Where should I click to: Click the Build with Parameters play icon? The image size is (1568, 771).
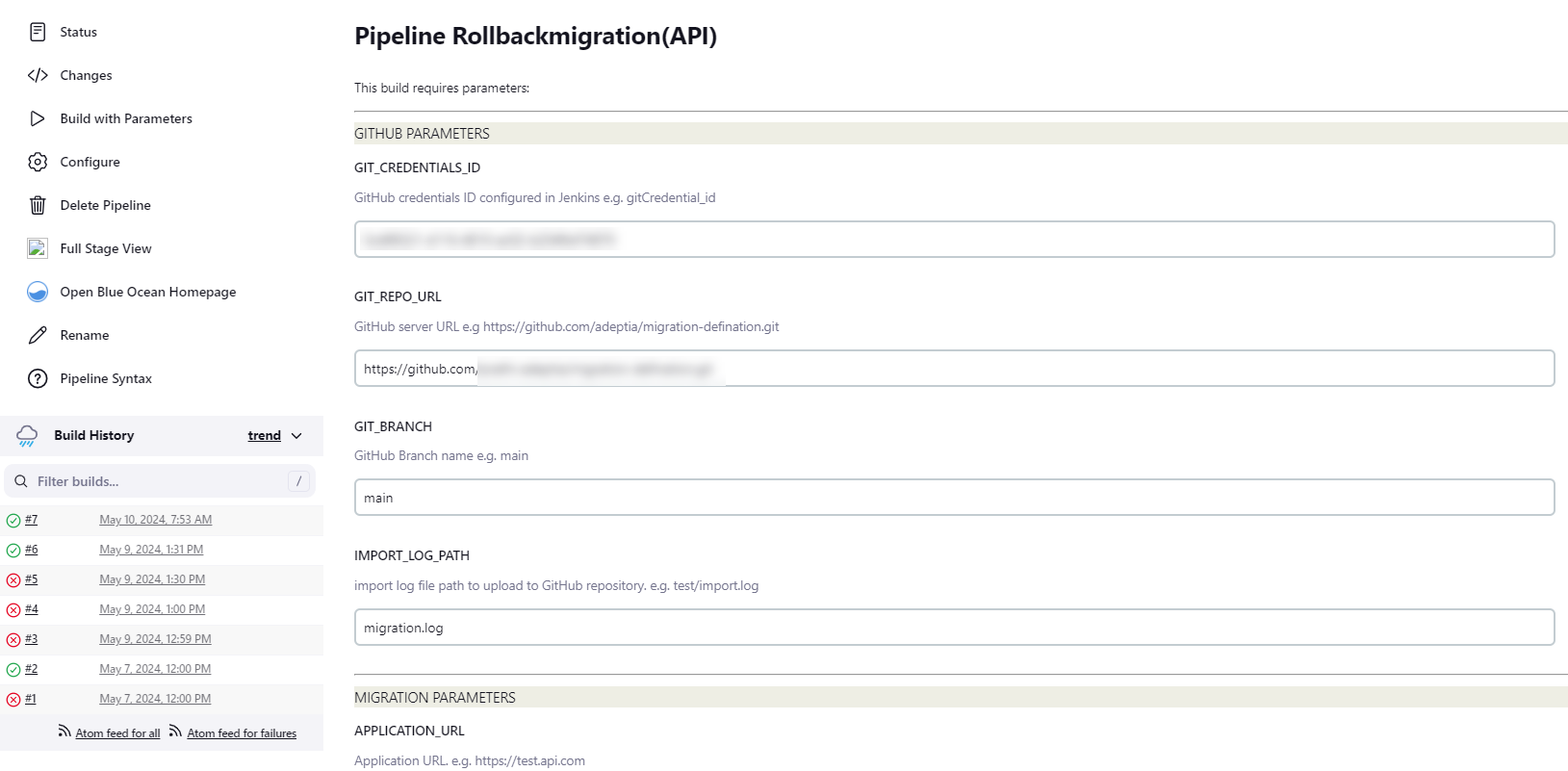pos(38,118)
